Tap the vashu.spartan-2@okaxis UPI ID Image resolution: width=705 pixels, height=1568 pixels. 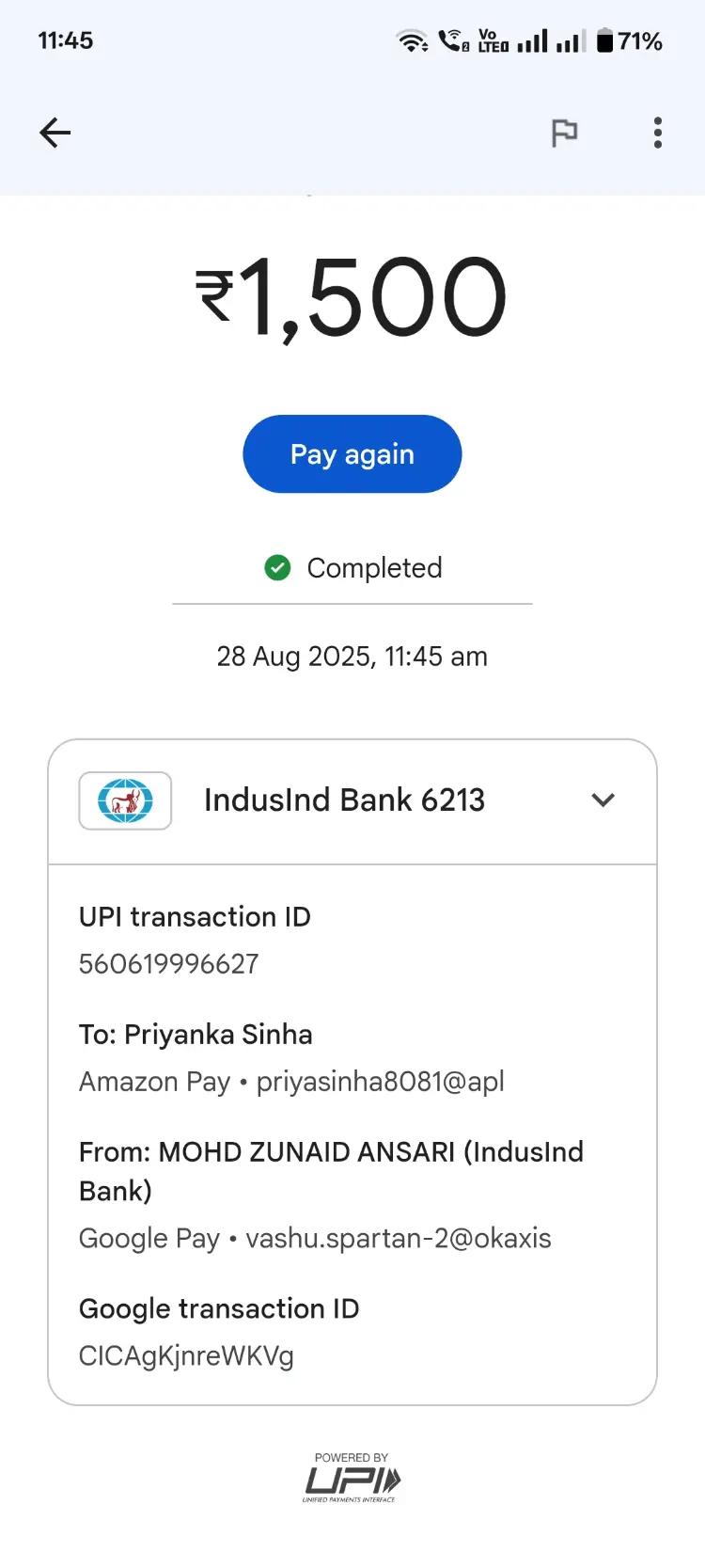pos(399,1238)
